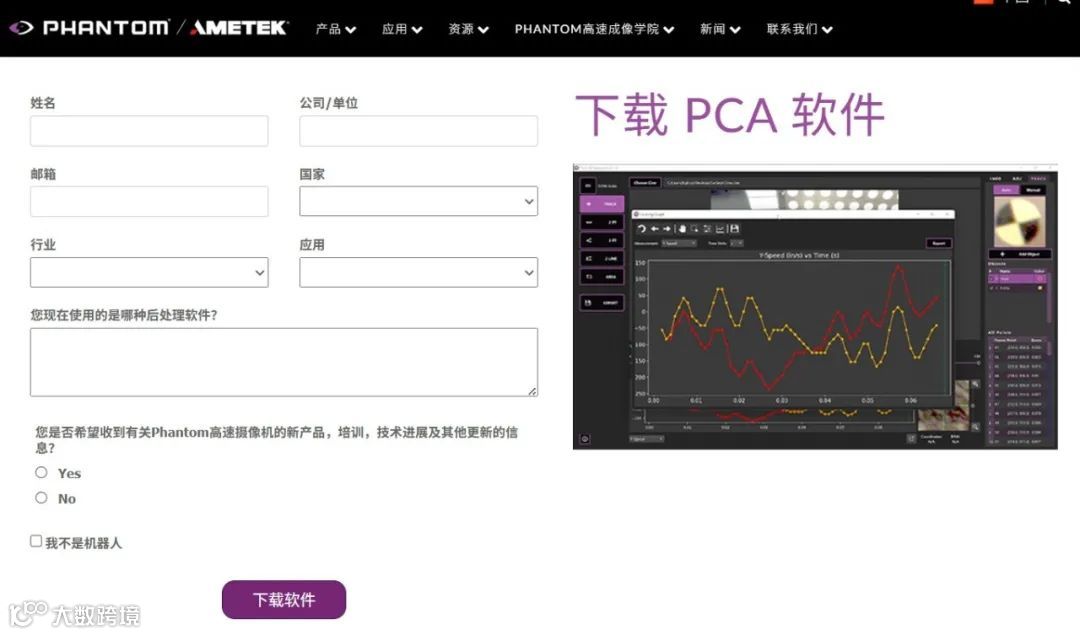Open the 应用 form dropdown
The height and width of the screenshot is (635, 1080).
click(x=418, y=272)
